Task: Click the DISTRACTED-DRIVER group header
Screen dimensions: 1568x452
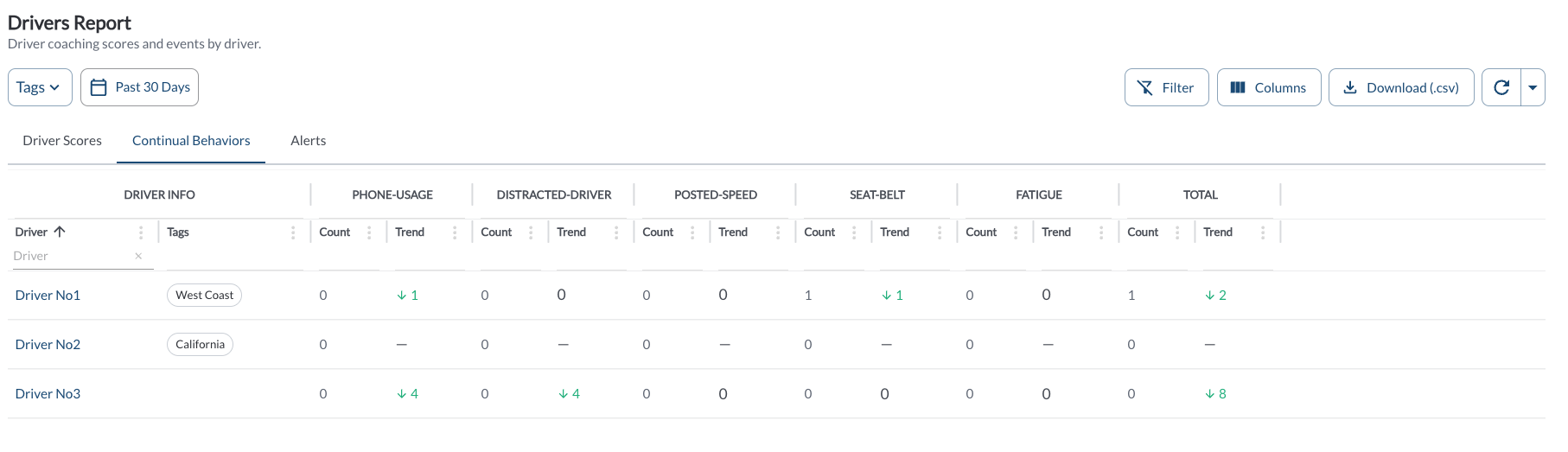Action: point(554,194)
